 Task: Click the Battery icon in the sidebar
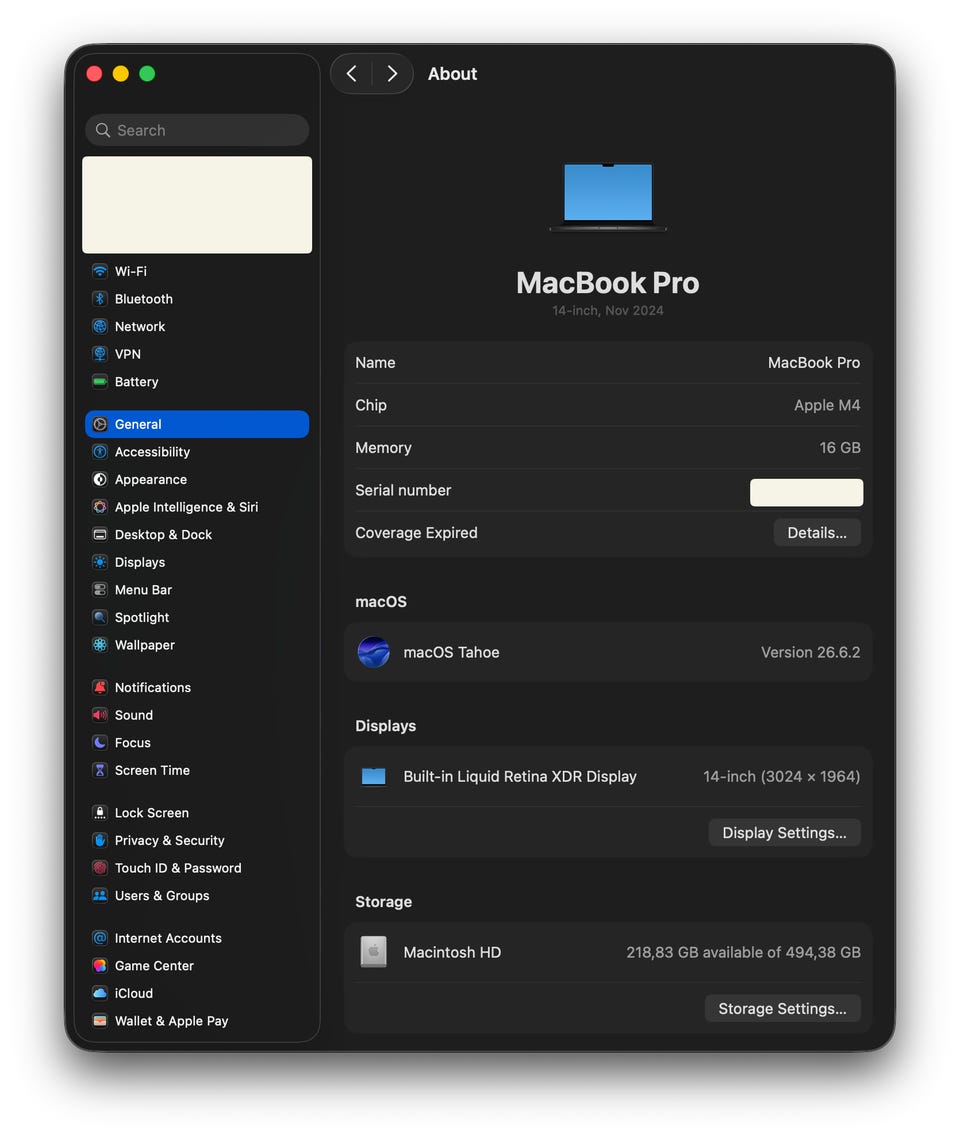100,381
